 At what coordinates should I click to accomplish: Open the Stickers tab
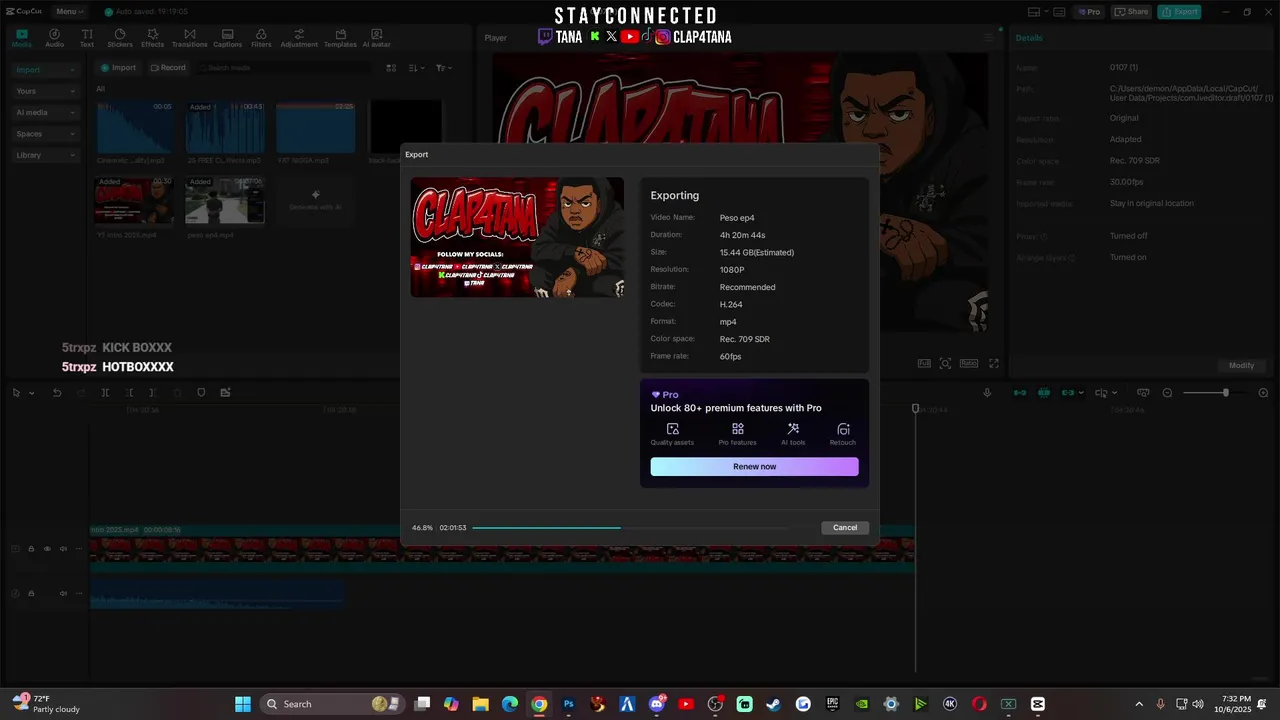120,38
